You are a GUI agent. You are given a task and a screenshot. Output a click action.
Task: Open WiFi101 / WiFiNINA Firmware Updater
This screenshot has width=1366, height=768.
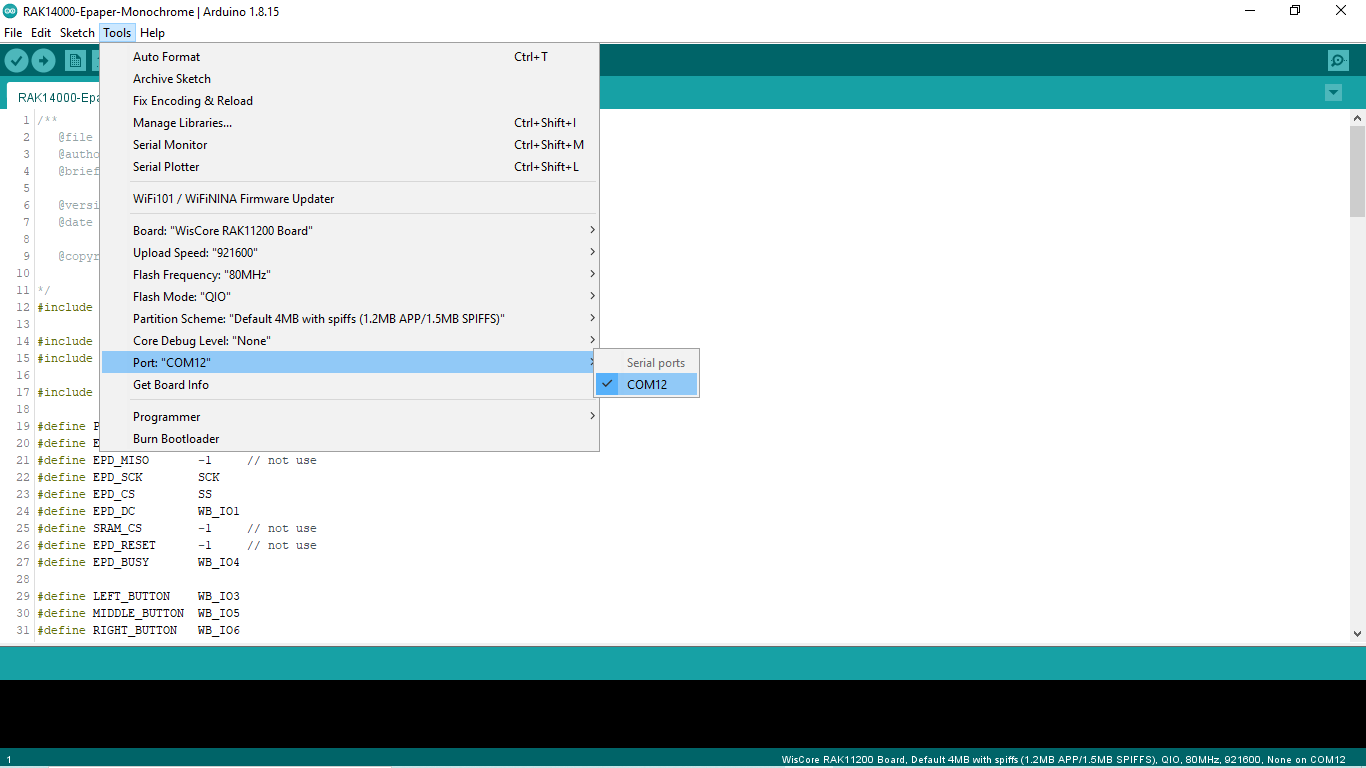(350, 199)
